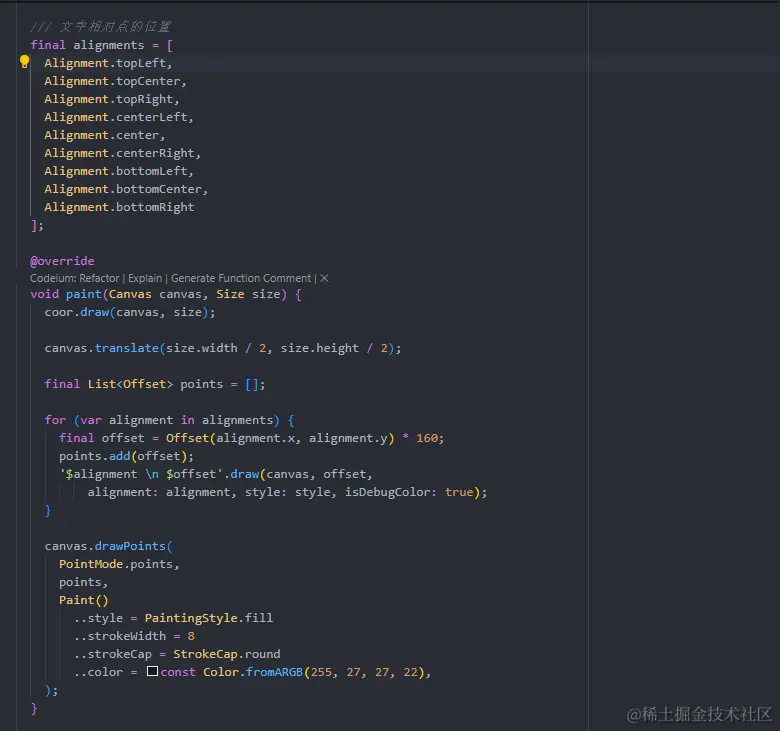Click the Alignment.topLeft line
This screenshot has width=780, height=731.
point(108,63)
